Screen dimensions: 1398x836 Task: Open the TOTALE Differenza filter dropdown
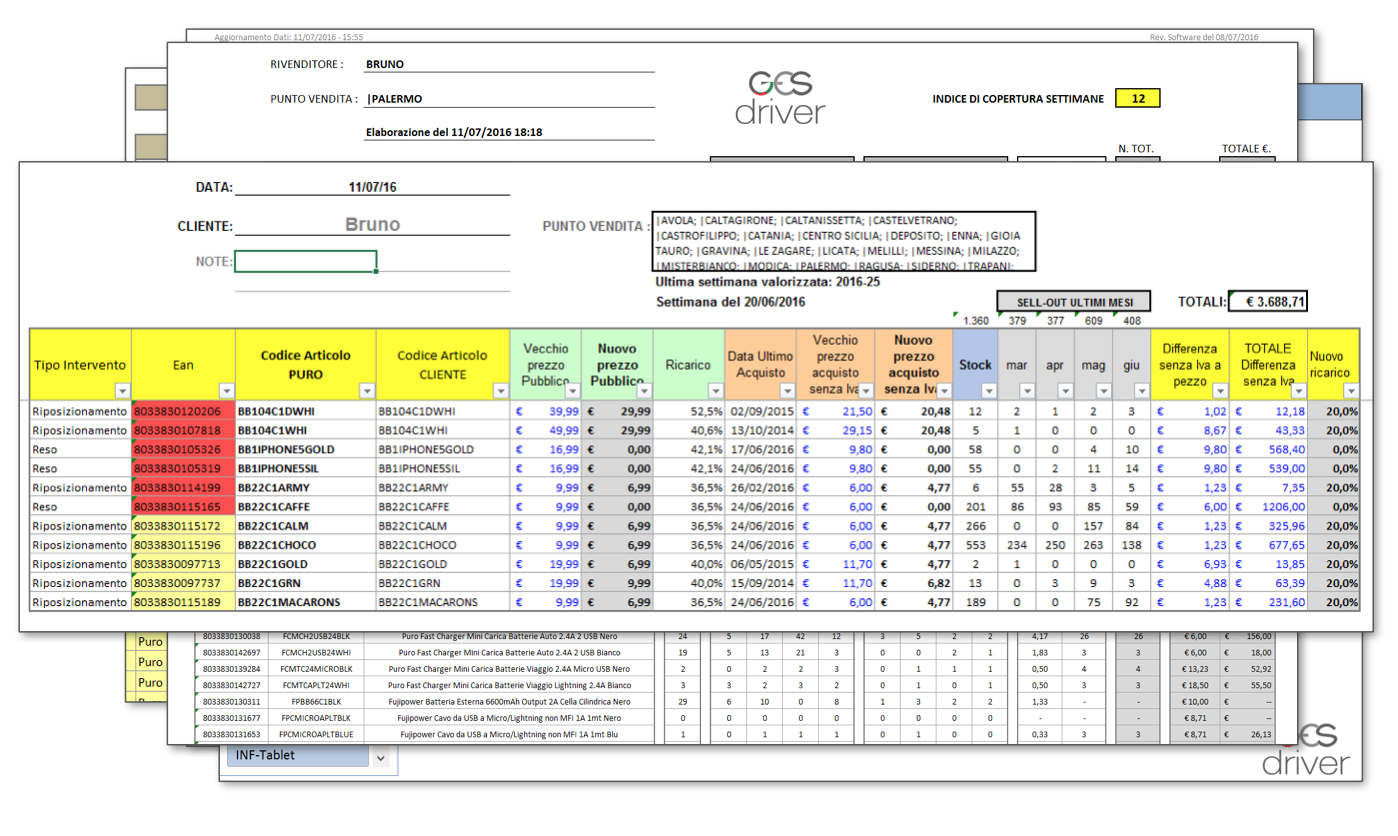pyautogui.click(x=1298, y=391)
